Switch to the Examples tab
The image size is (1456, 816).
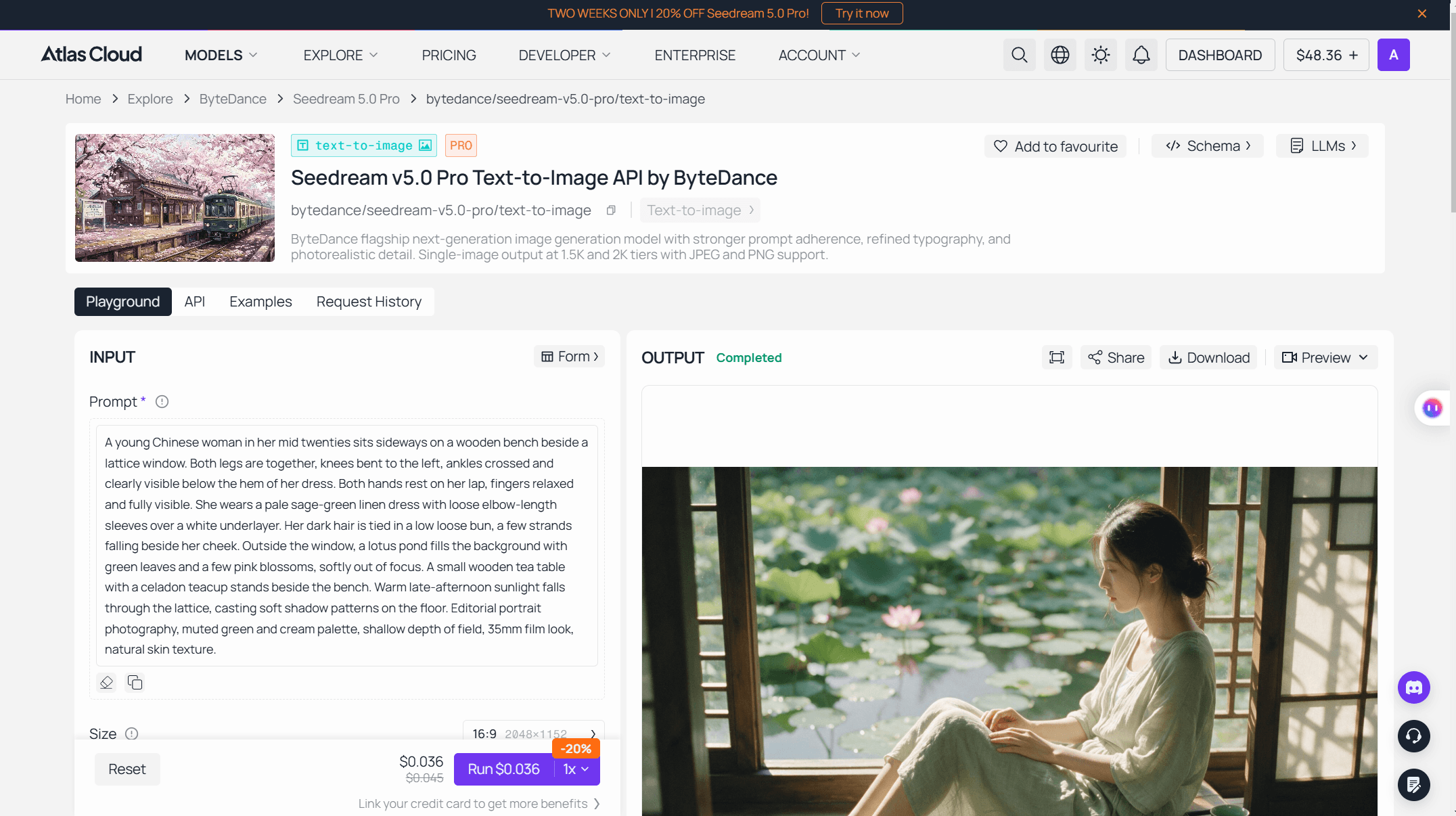pyautogui.click(x=260, y=302)
